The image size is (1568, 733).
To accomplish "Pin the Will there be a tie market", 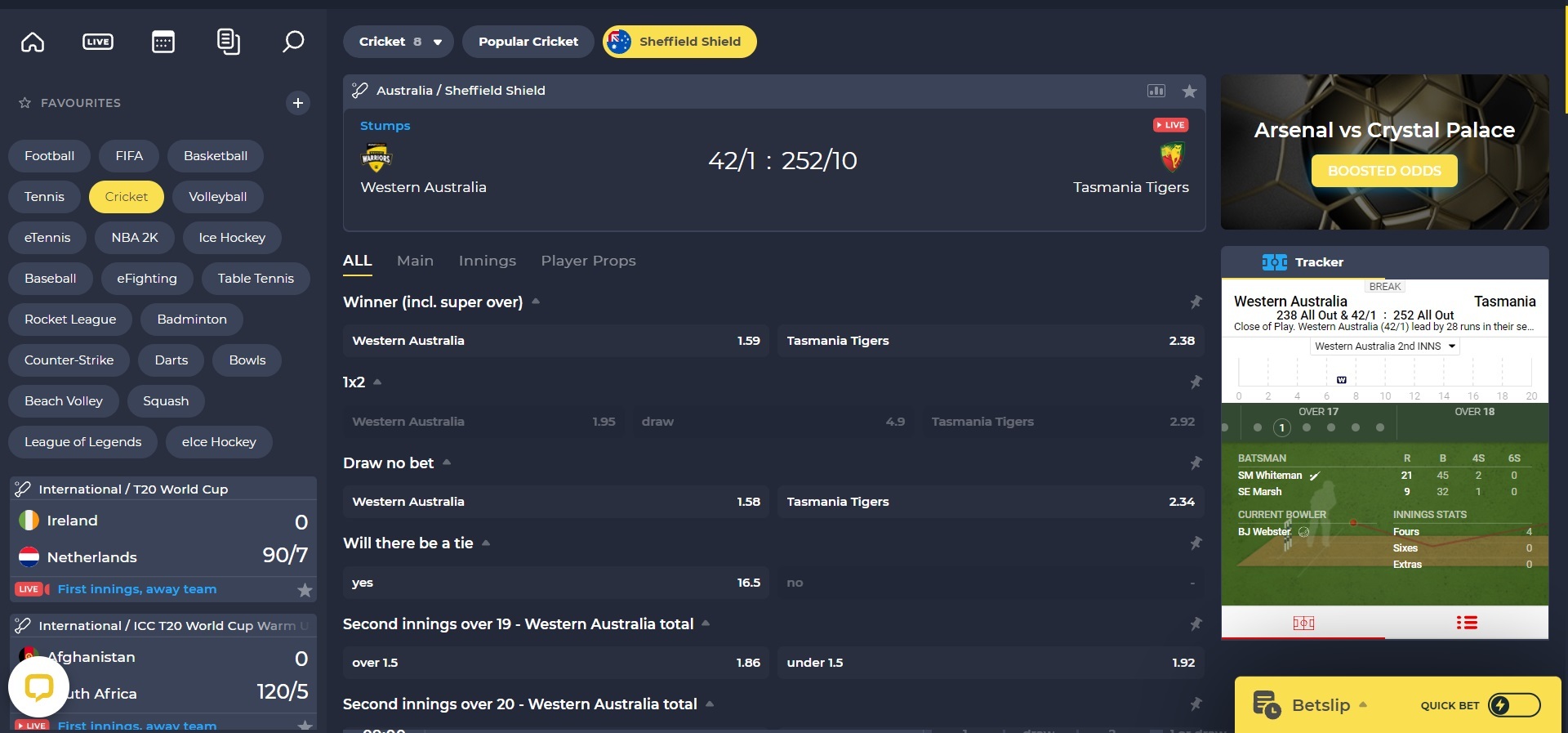I will (x=1196, y=543).
